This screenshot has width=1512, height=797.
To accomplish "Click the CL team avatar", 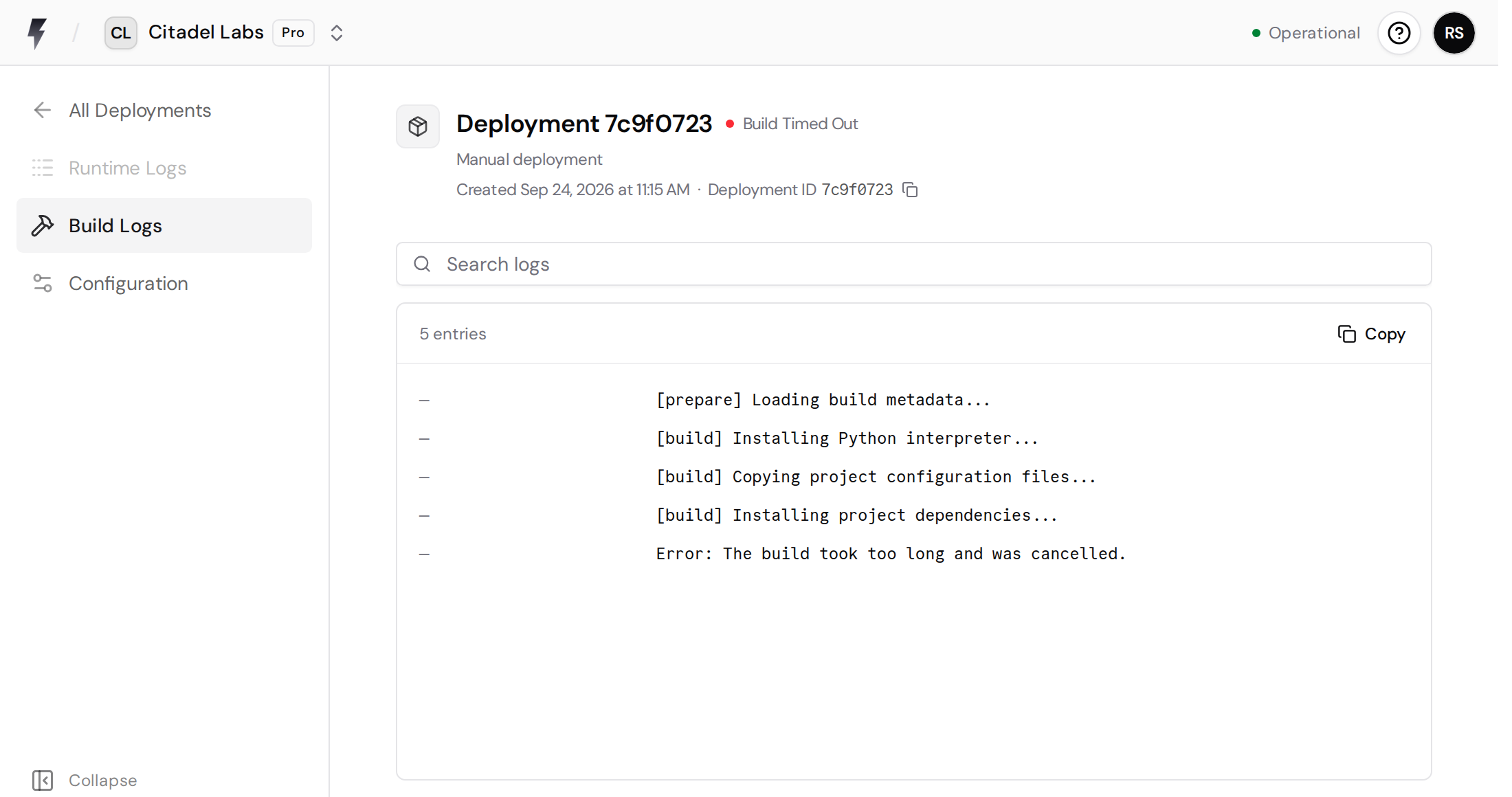I will pyautogui.click(x=121, y=33).
